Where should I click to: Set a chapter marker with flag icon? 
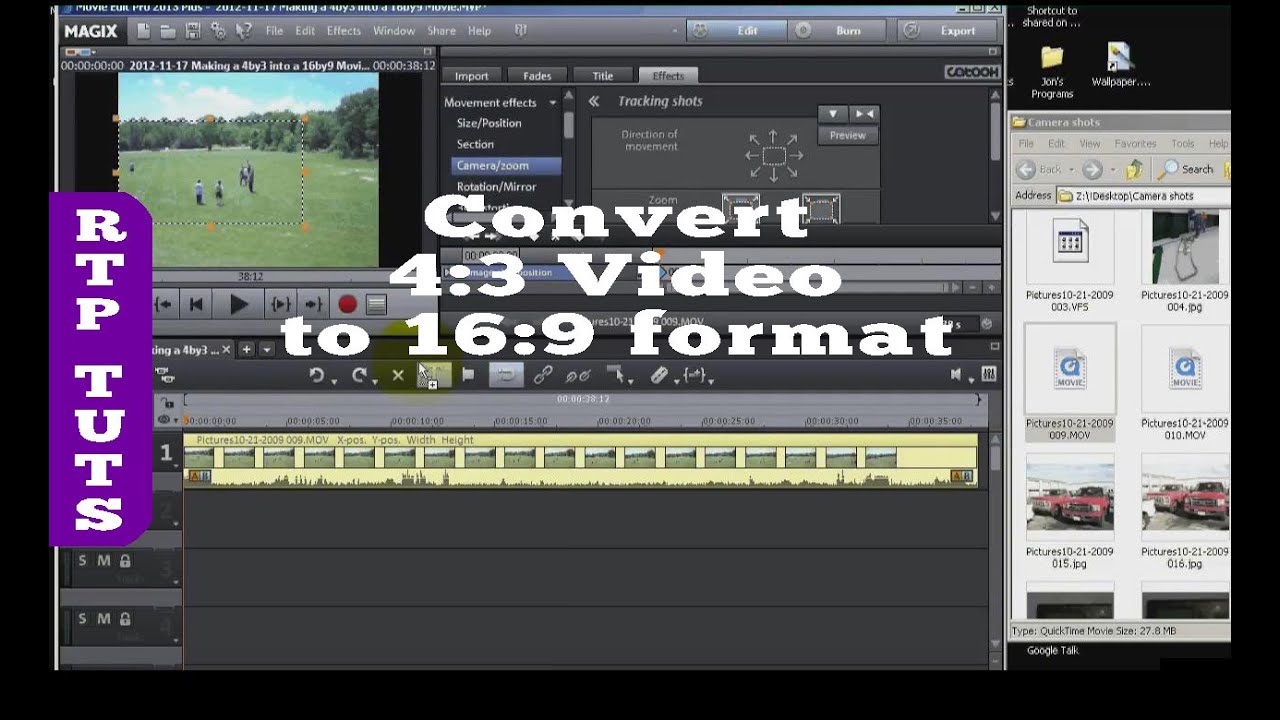pos(468,375)
